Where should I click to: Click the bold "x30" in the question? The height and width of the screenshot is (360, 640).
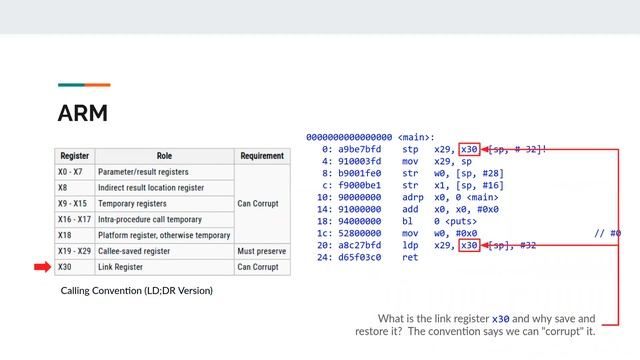(500, 319)
